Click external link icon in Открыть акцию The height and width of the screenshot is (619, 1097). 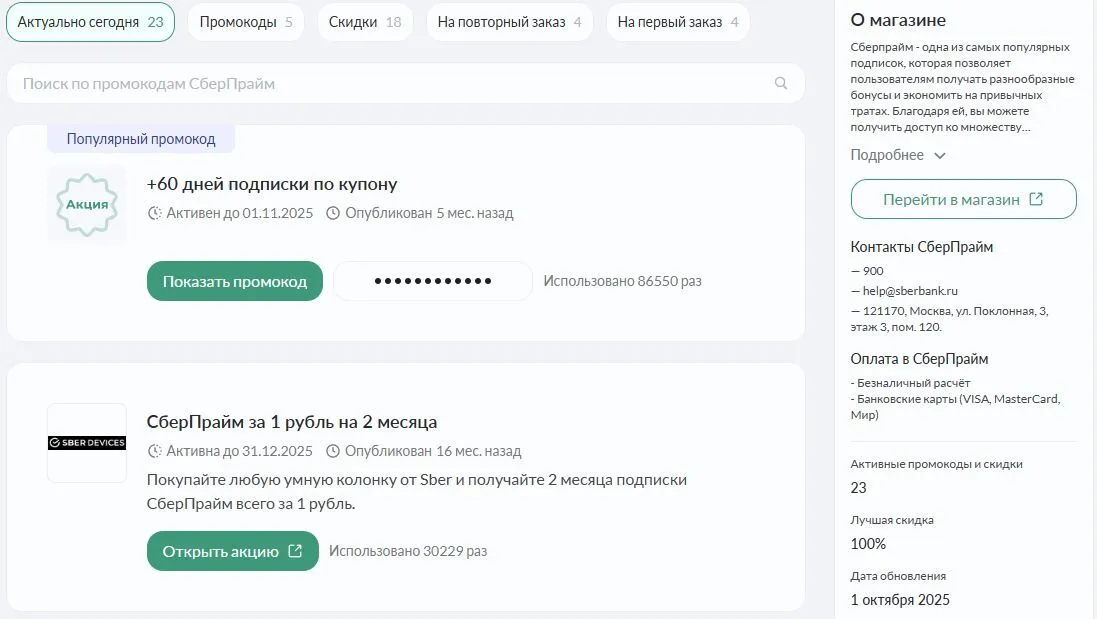pyautogui.click(x=295, y=551)
